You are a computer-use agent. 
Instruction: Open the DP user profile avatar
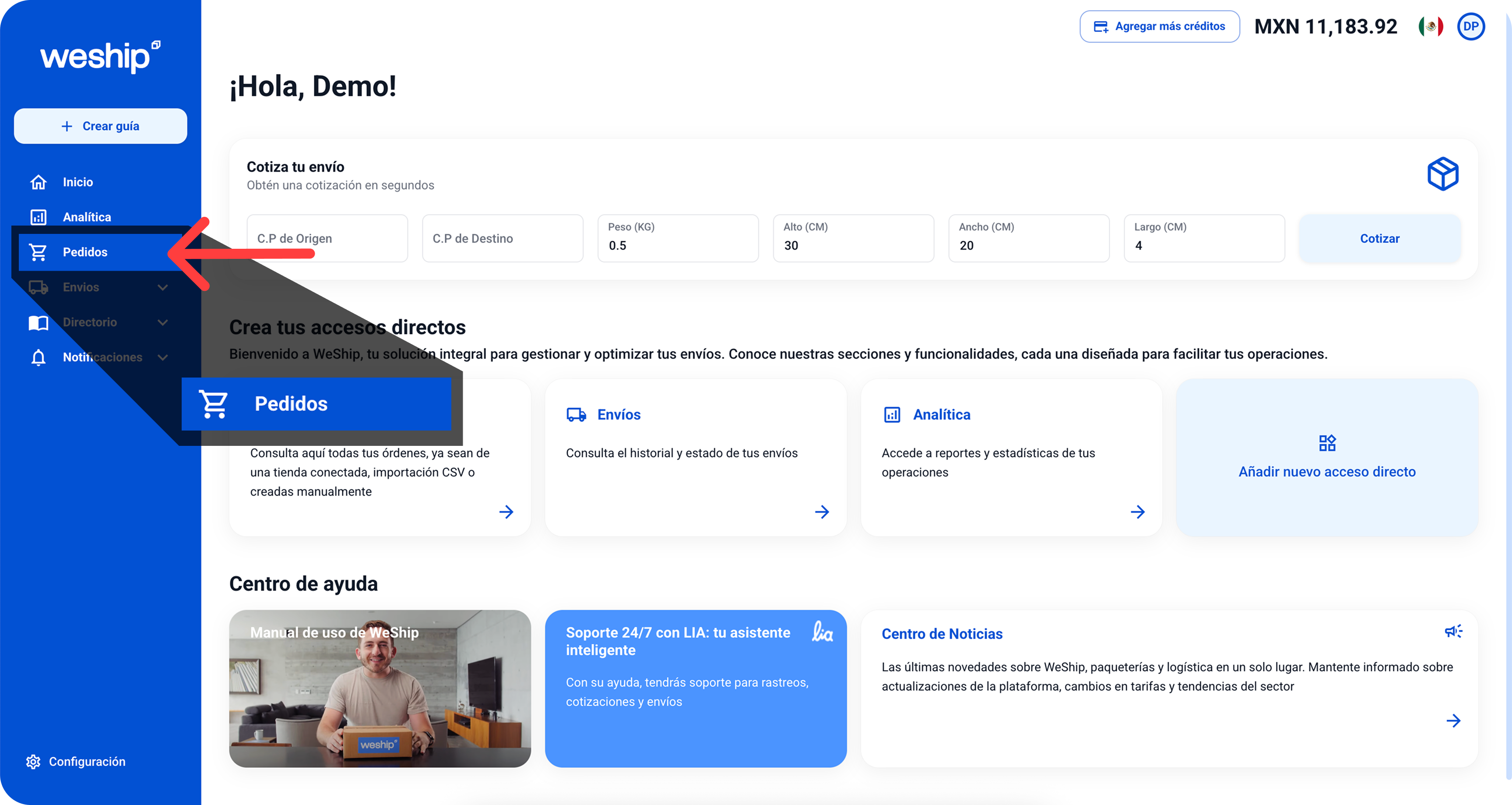coord(1470,26)
